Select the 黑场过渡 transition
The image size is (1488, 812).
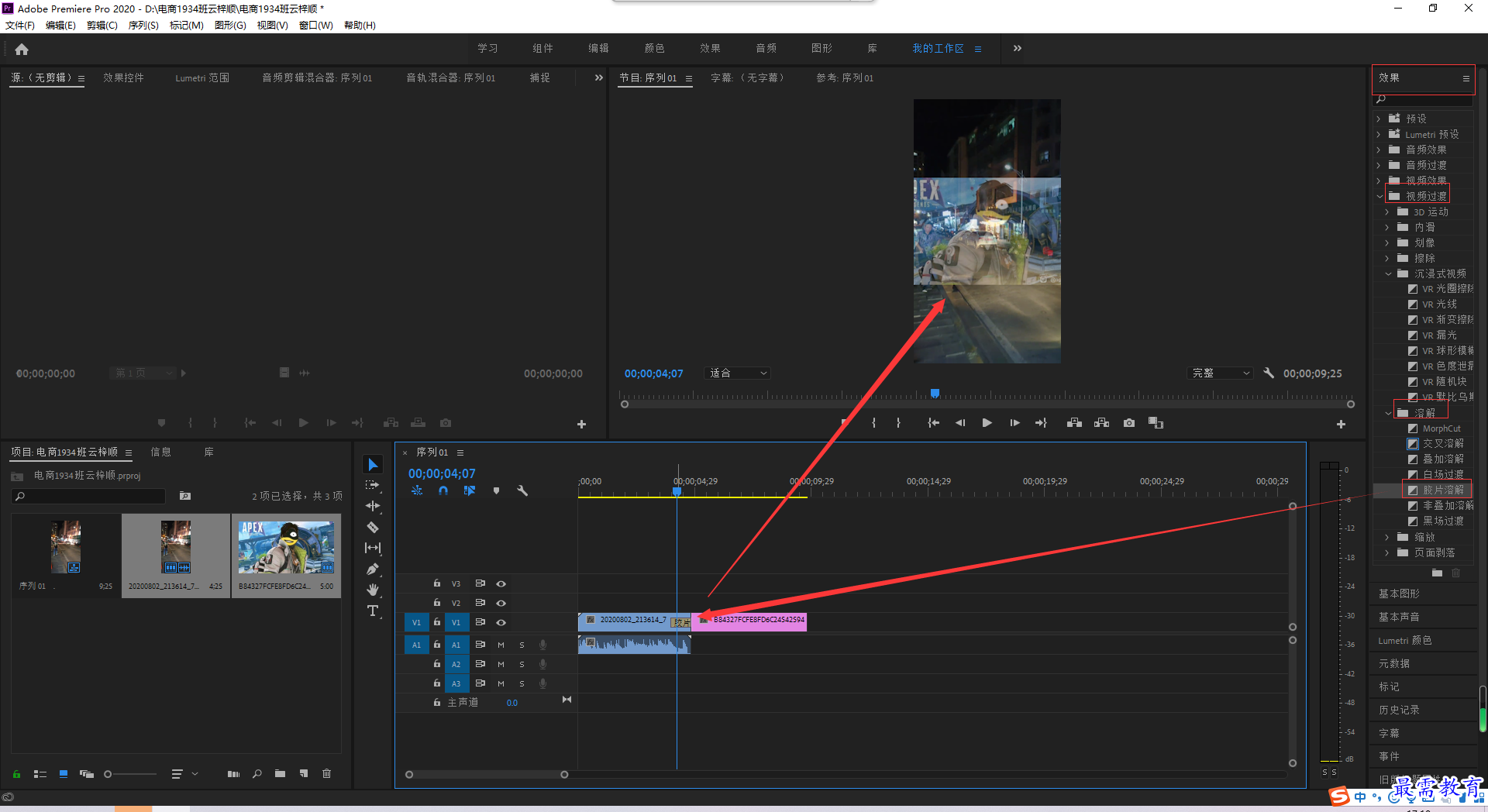point(1443,521)
